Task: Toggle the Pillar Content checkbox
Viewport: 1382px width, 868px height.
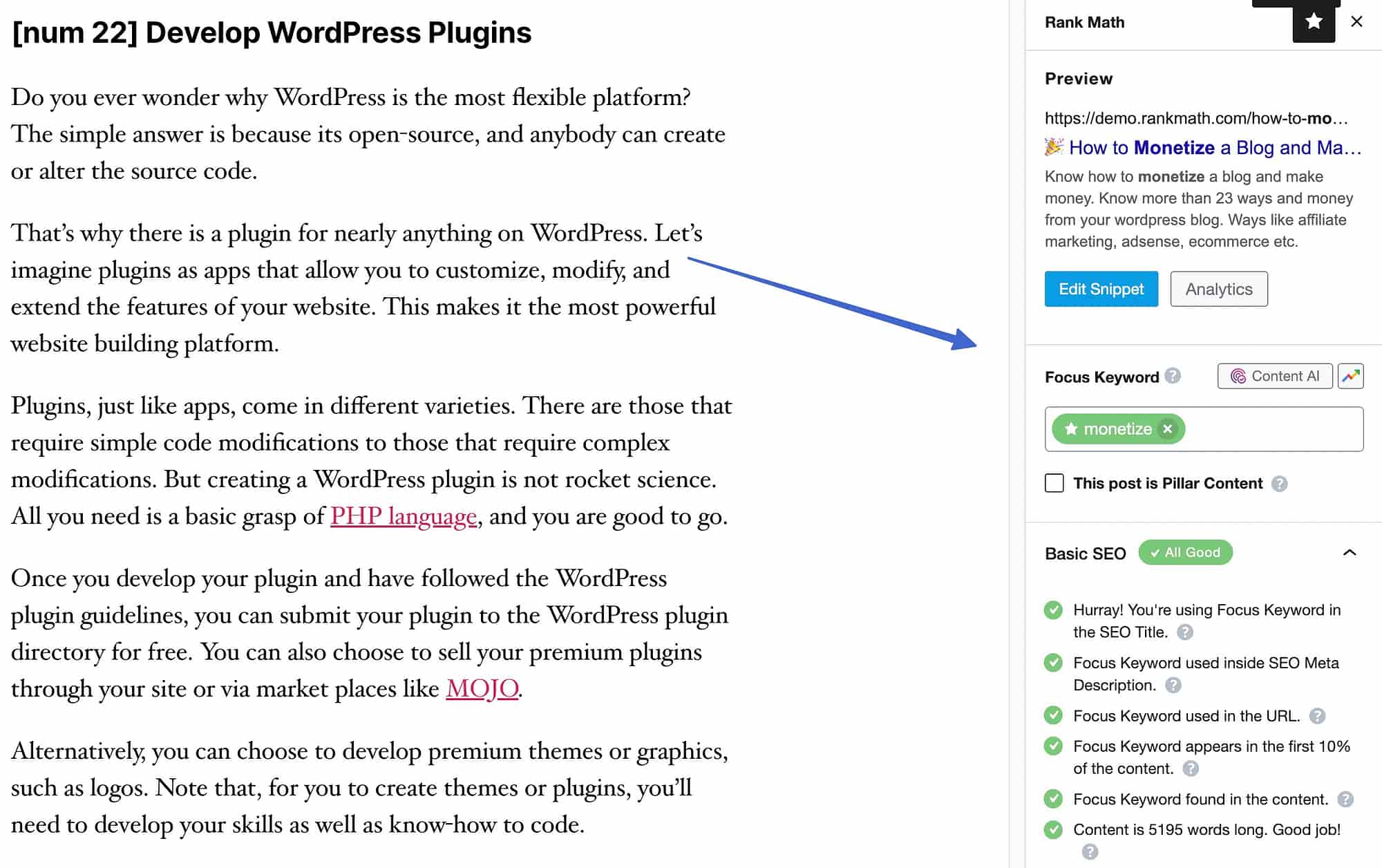Action: pos(1054,483)
